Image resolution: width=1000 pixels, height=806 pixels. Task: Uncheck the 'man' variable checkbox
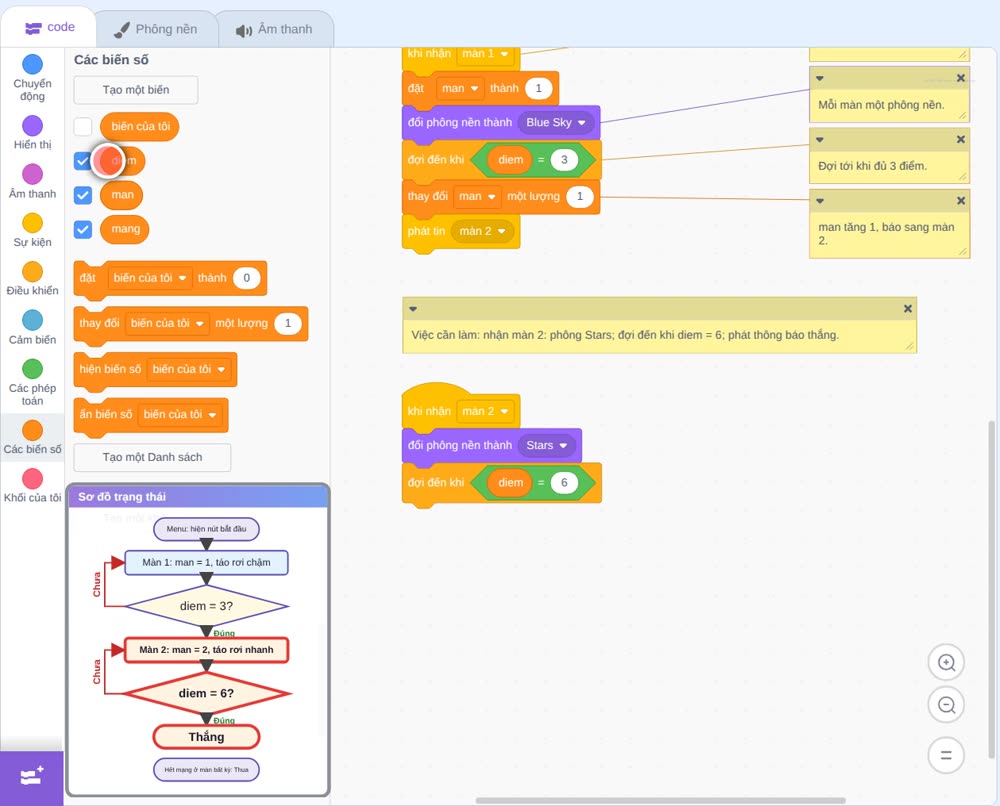pos(83,195)
